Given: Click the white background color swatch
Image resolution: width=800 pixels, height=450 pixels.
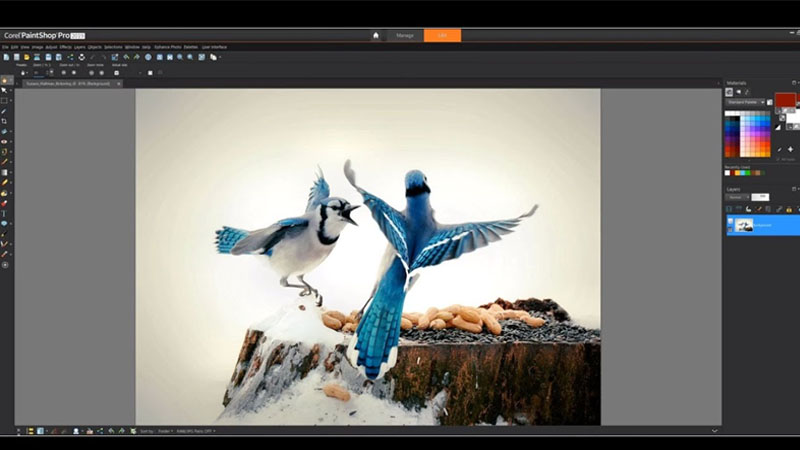Looking at the screenshot, I should coord(793,118).
